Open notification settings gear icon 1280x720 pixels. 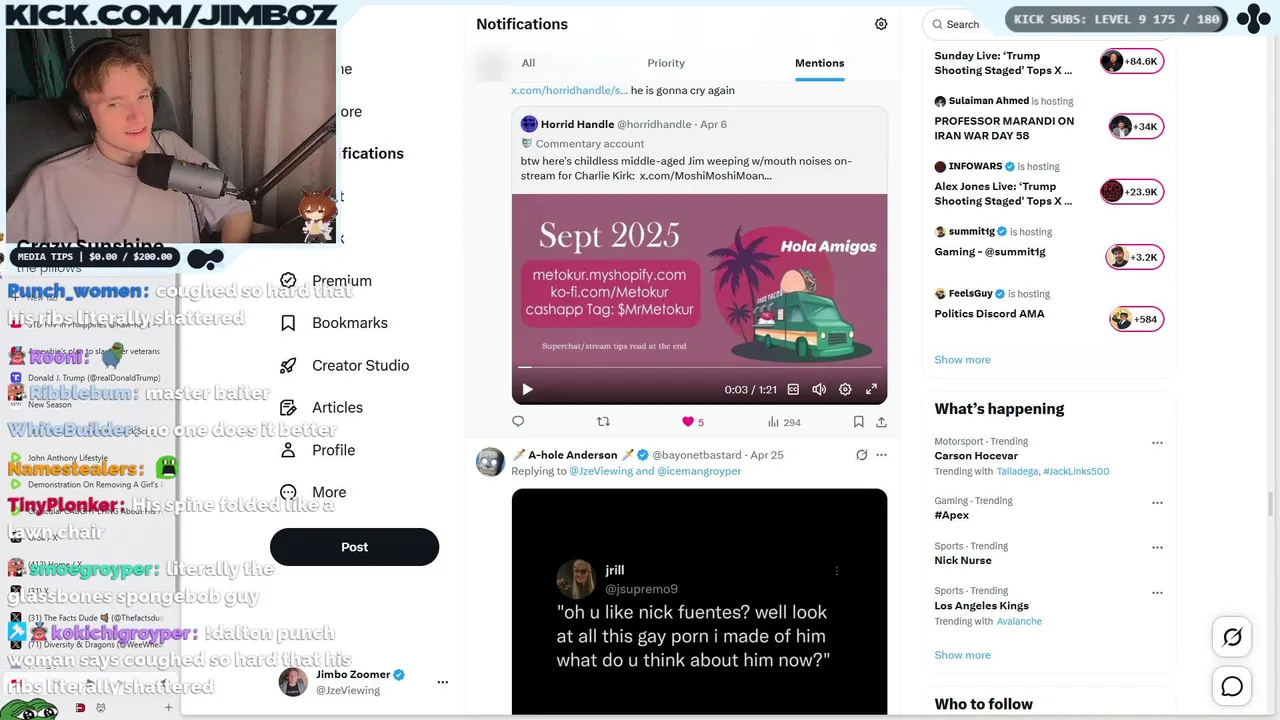pyautogui.click(x=881, y=24)
